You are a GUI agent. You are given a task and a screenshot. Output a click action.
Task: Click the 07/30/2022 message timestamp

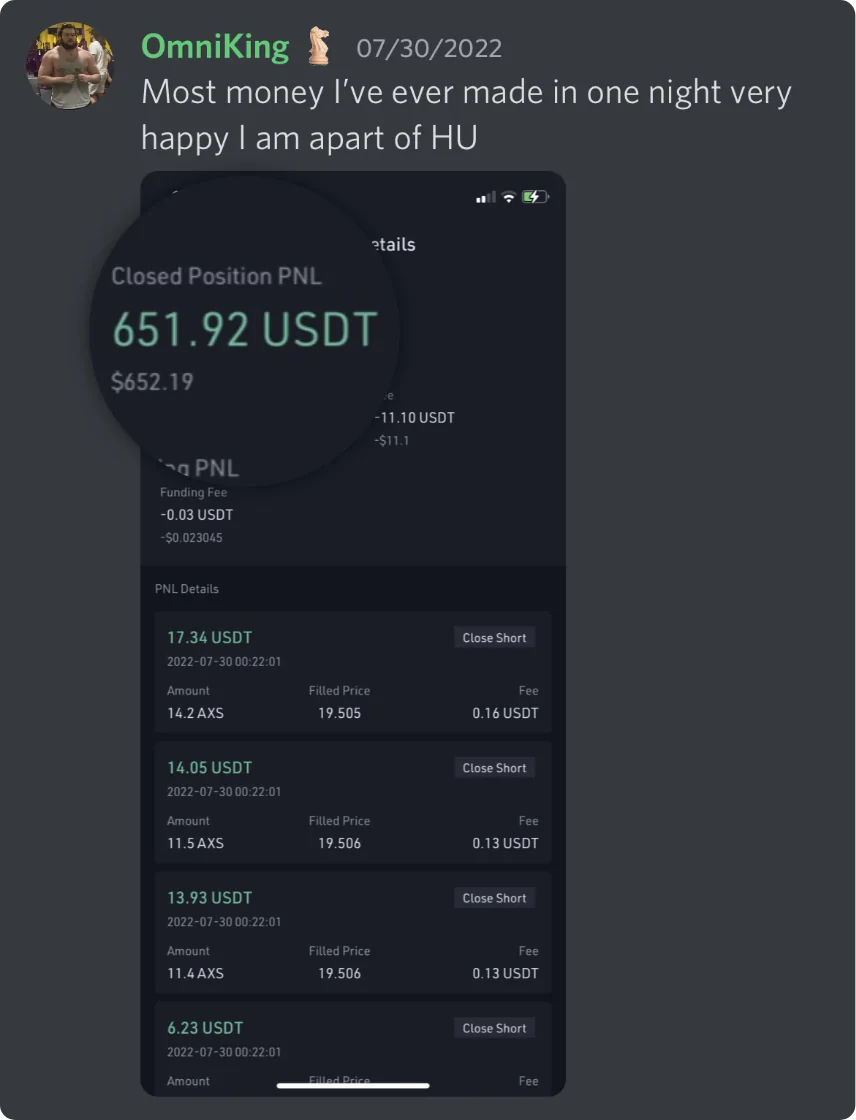point(429,48)
